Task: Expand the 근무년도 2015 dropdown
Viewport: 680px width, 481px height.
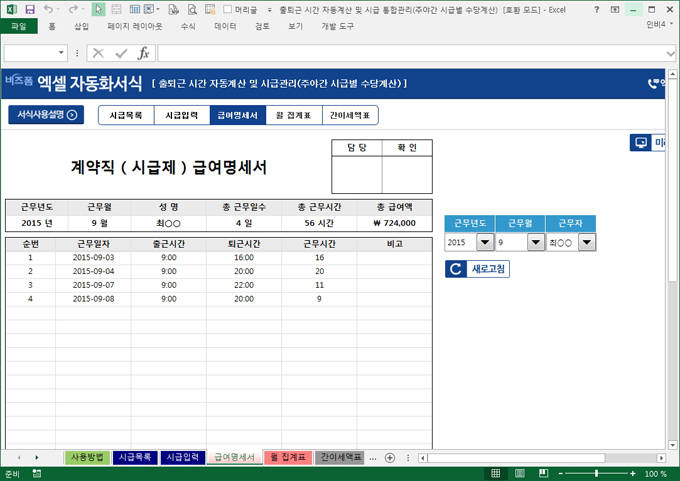Action: (x=485, y=242)
